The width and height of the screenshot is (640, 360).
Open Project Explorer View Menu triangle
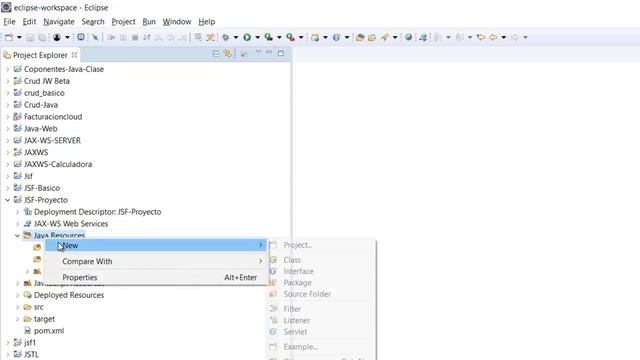tap(258, 53)
